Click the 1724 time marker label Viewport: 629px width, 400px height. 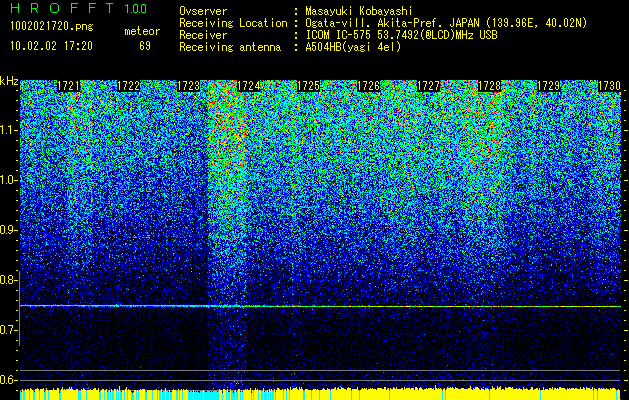[x=249, y=86]
